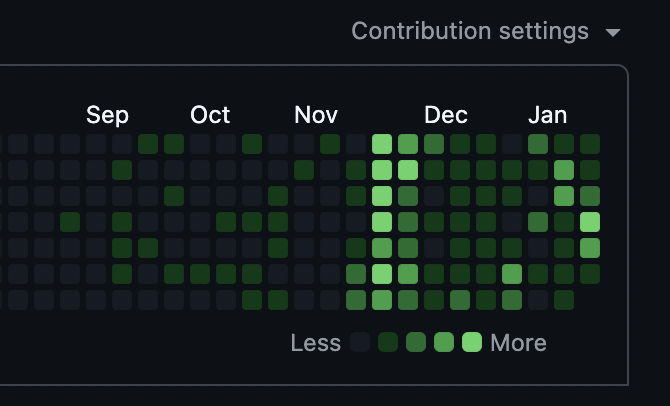Select the top cell of the first Dec week
This screenshot has width=670, height=406.
point(434,144)
